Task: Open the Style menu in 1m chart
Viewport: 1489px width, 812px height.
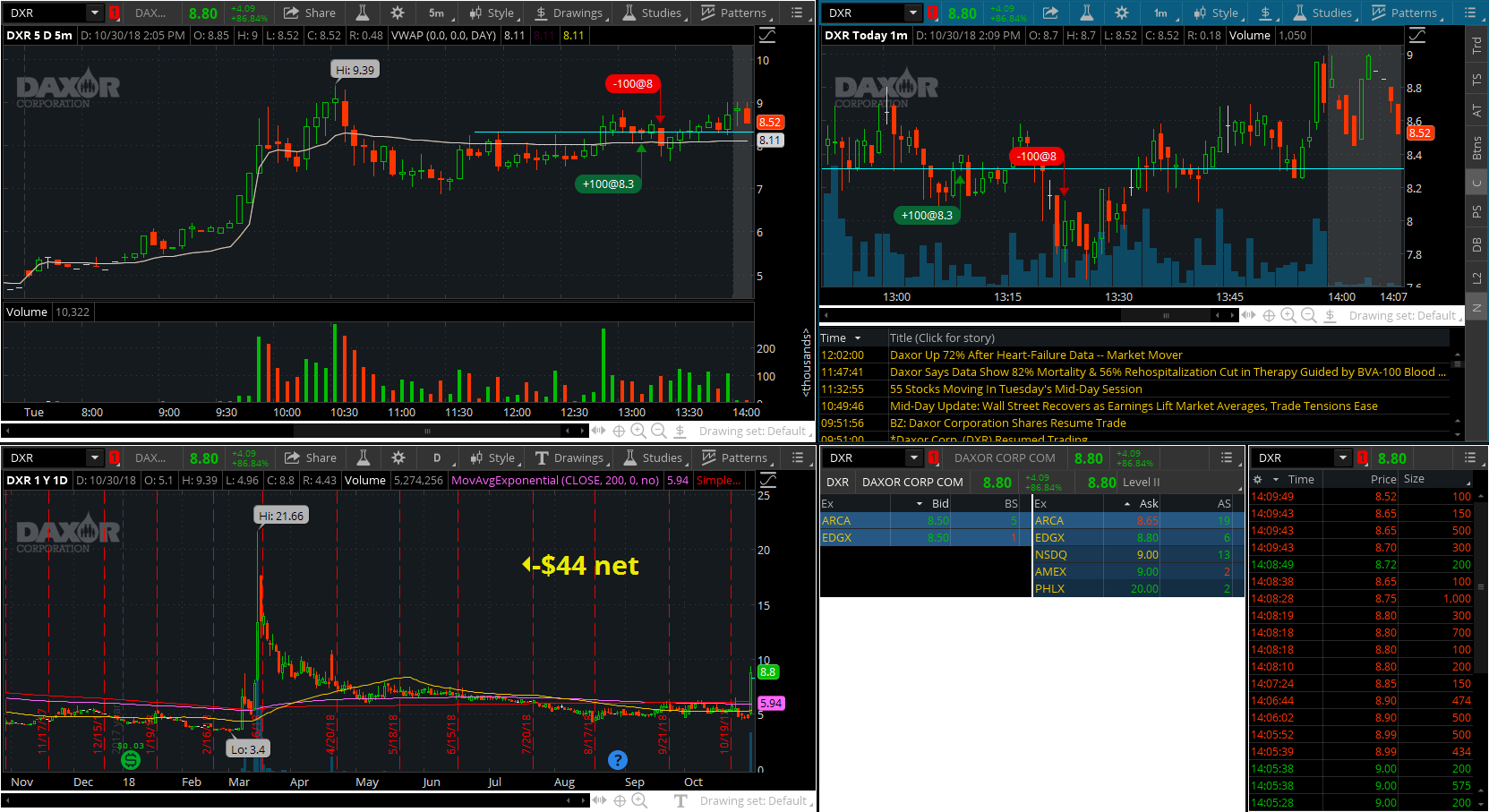Action: (1217, 13)
